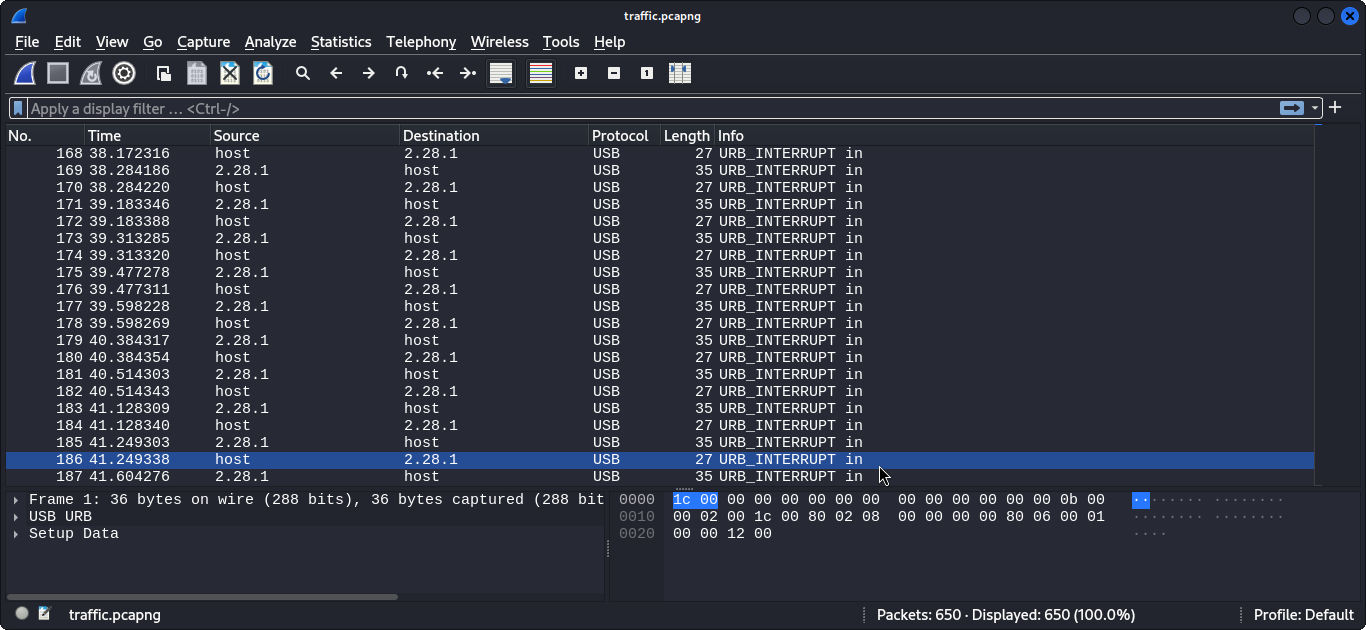Expand the Frame 1 details node
Image resolution: width=1366 pixels, height=630 pixels.
pyautogui.click(x=17, y=499)
